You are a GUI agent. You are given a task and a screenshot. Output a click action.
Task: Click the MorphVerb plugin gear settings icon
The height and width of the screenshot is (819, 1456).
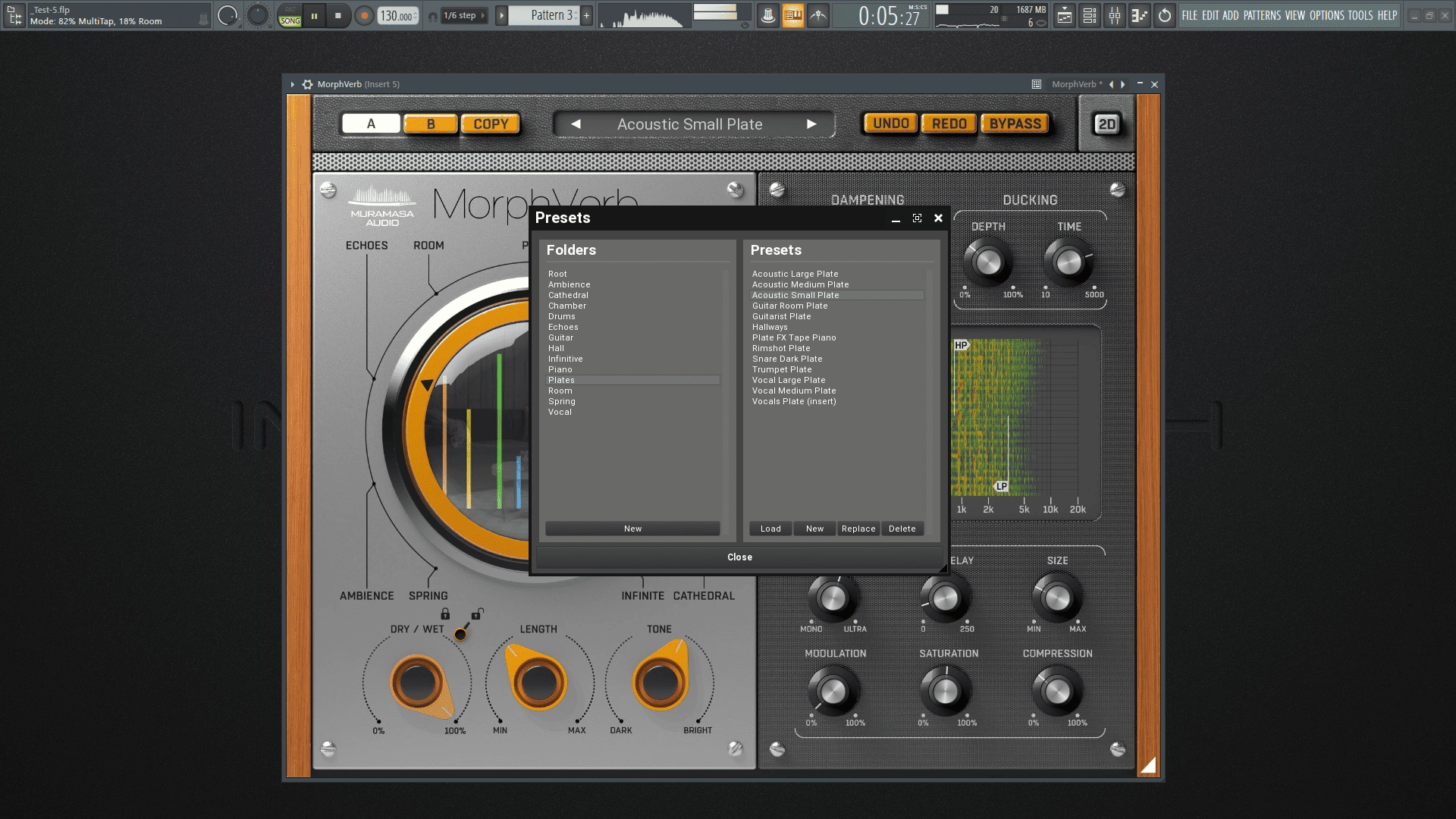coord(307,84)
